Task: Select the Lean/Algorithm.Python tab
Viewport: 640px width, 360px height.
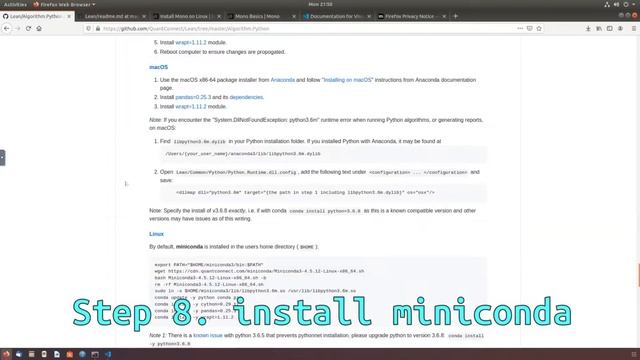Action: (x=37, y=16)
